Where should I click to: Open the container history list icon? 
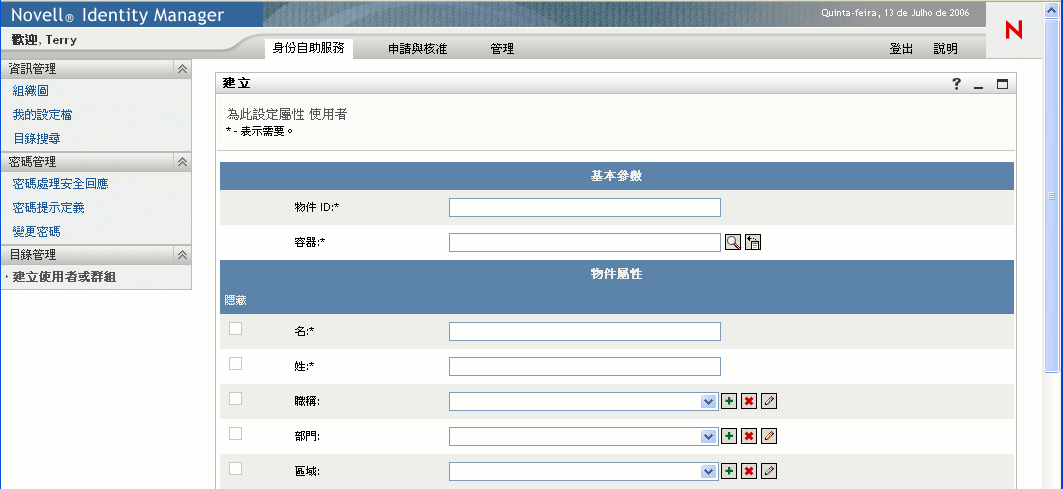753,242
